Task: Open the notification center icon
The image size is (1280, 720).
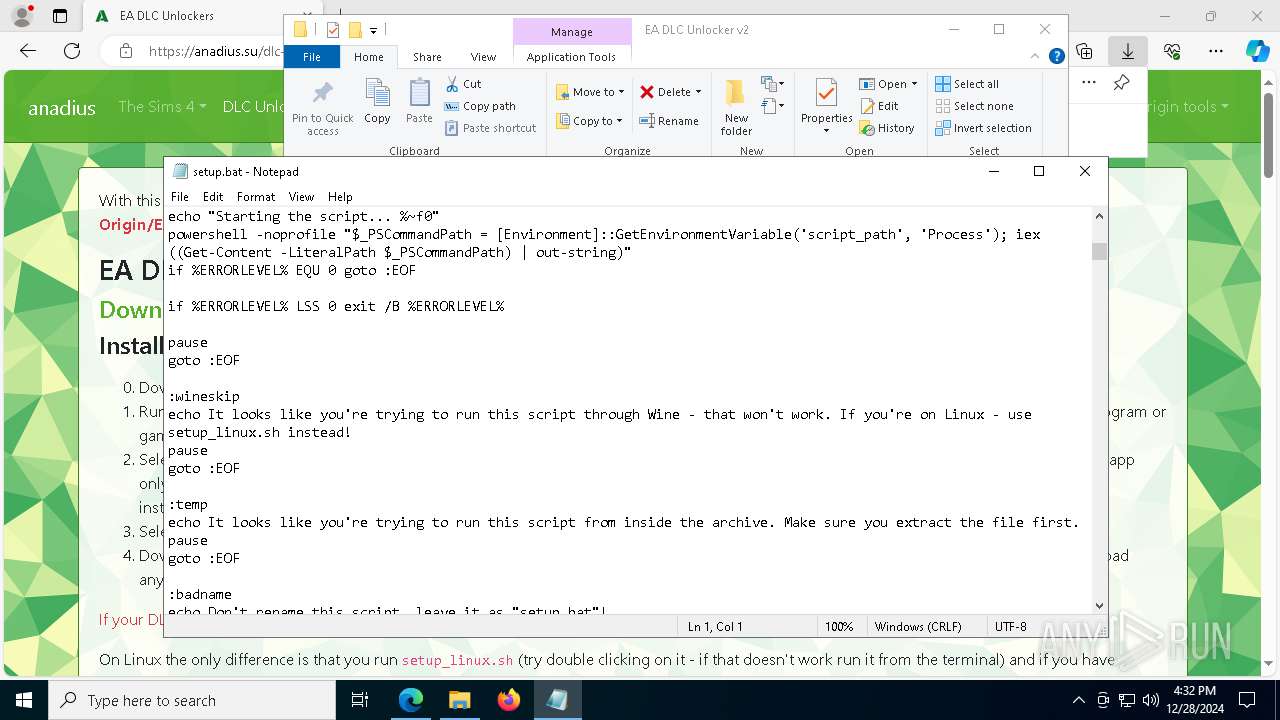Action: coord(1247,700)
